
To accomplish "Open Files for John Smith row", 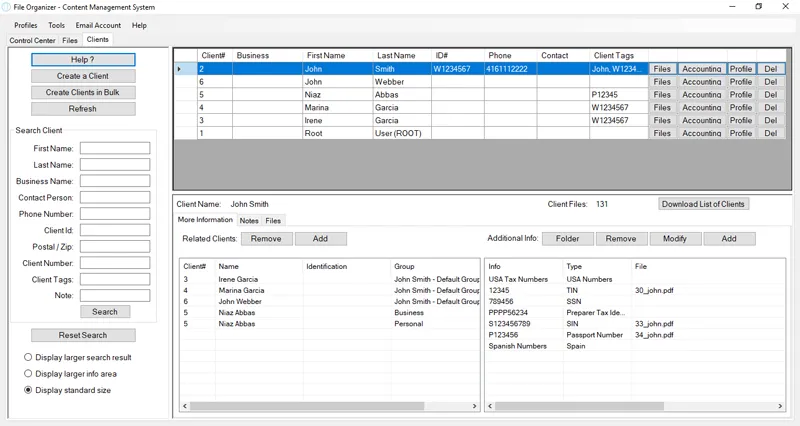I will [x=662, y=69].
